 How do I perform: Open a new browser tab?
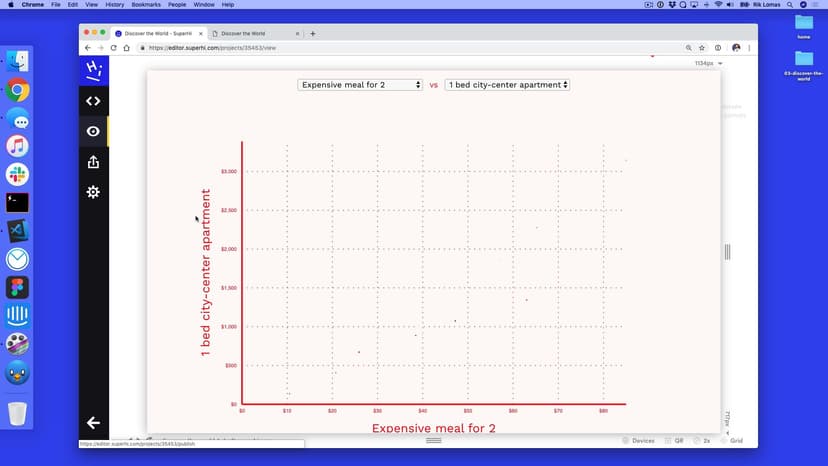313,33
